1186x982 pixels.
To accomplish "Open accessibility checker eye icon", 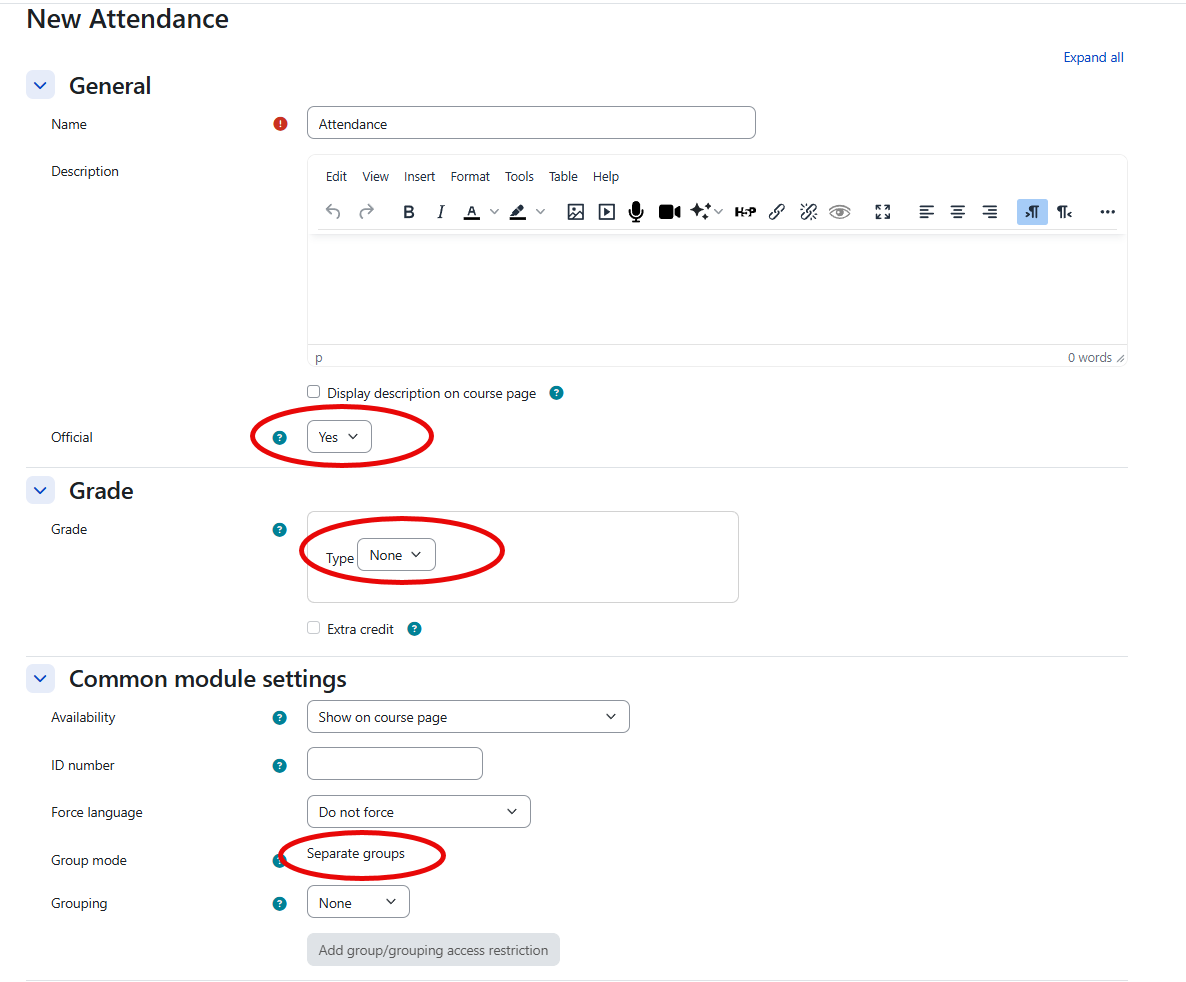I will 840,212.
